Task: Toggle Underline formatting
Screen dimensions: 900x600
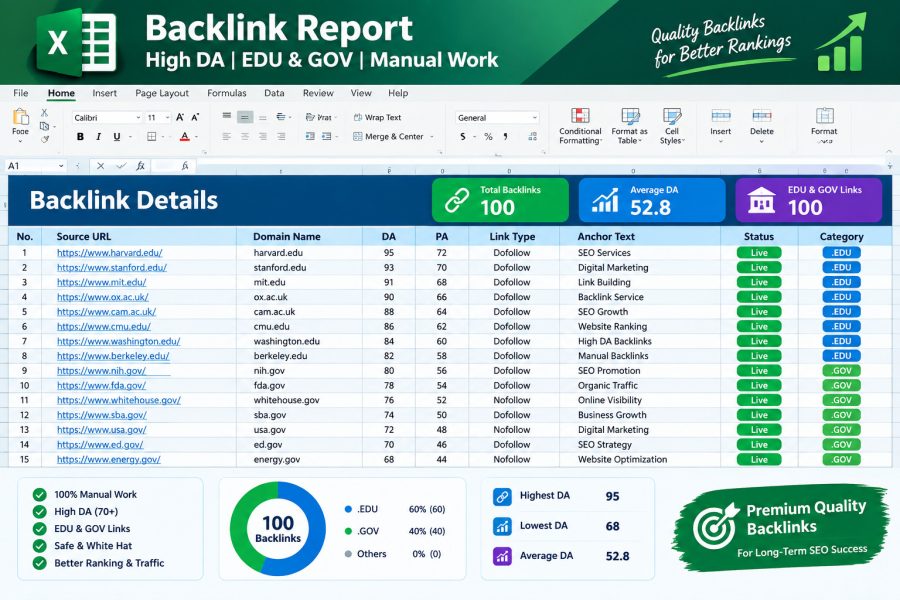Action: tap(117, 137)
